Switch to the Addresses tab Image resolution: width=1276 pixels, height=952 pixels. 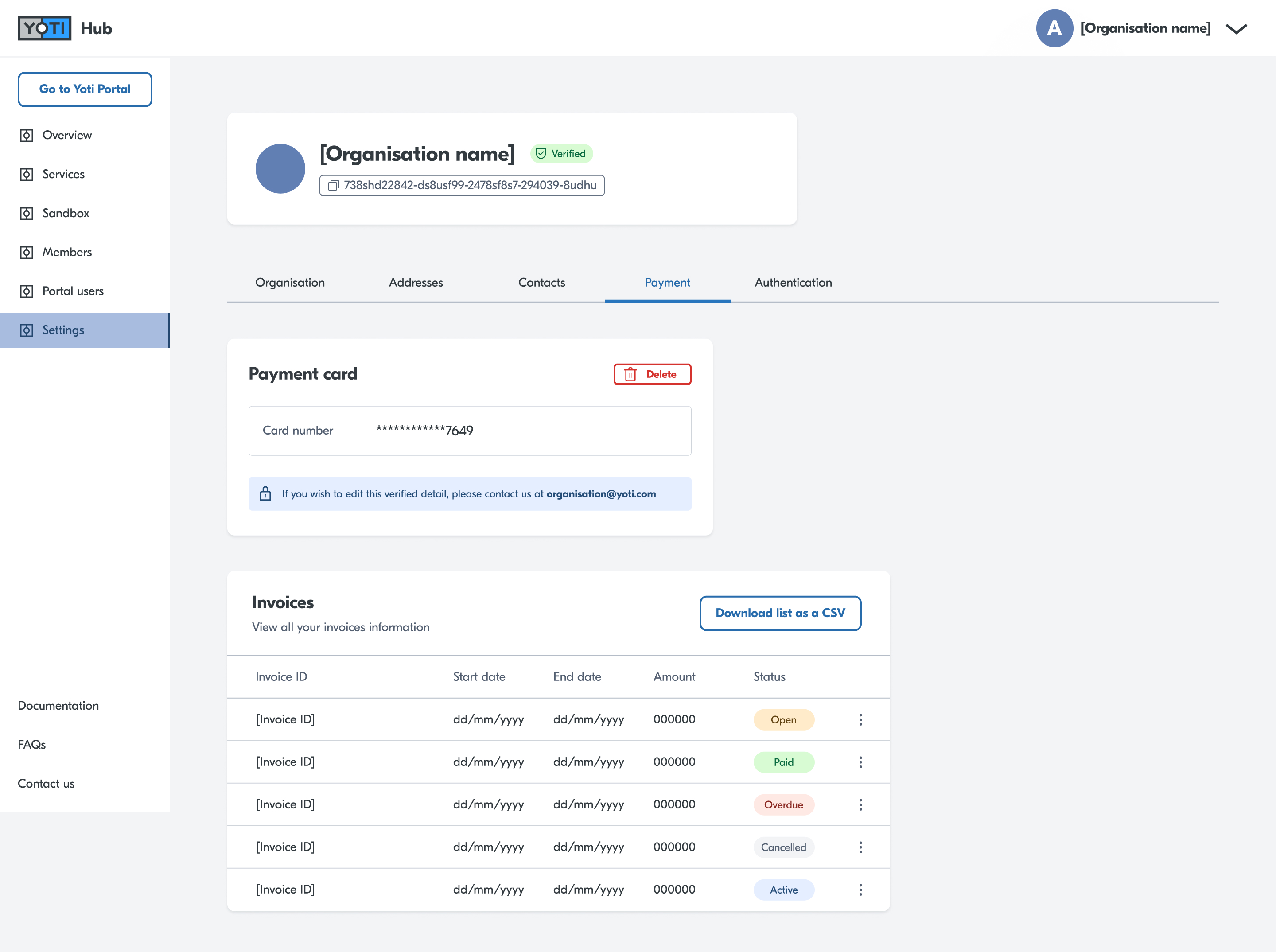click(x=416, y=282)
